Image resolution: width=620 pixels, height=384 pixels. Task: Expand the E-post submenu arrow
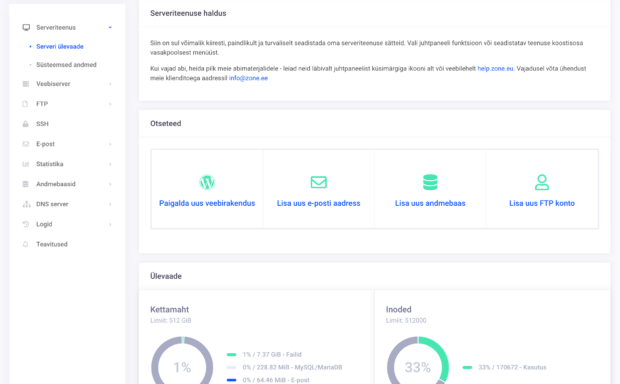110,144
